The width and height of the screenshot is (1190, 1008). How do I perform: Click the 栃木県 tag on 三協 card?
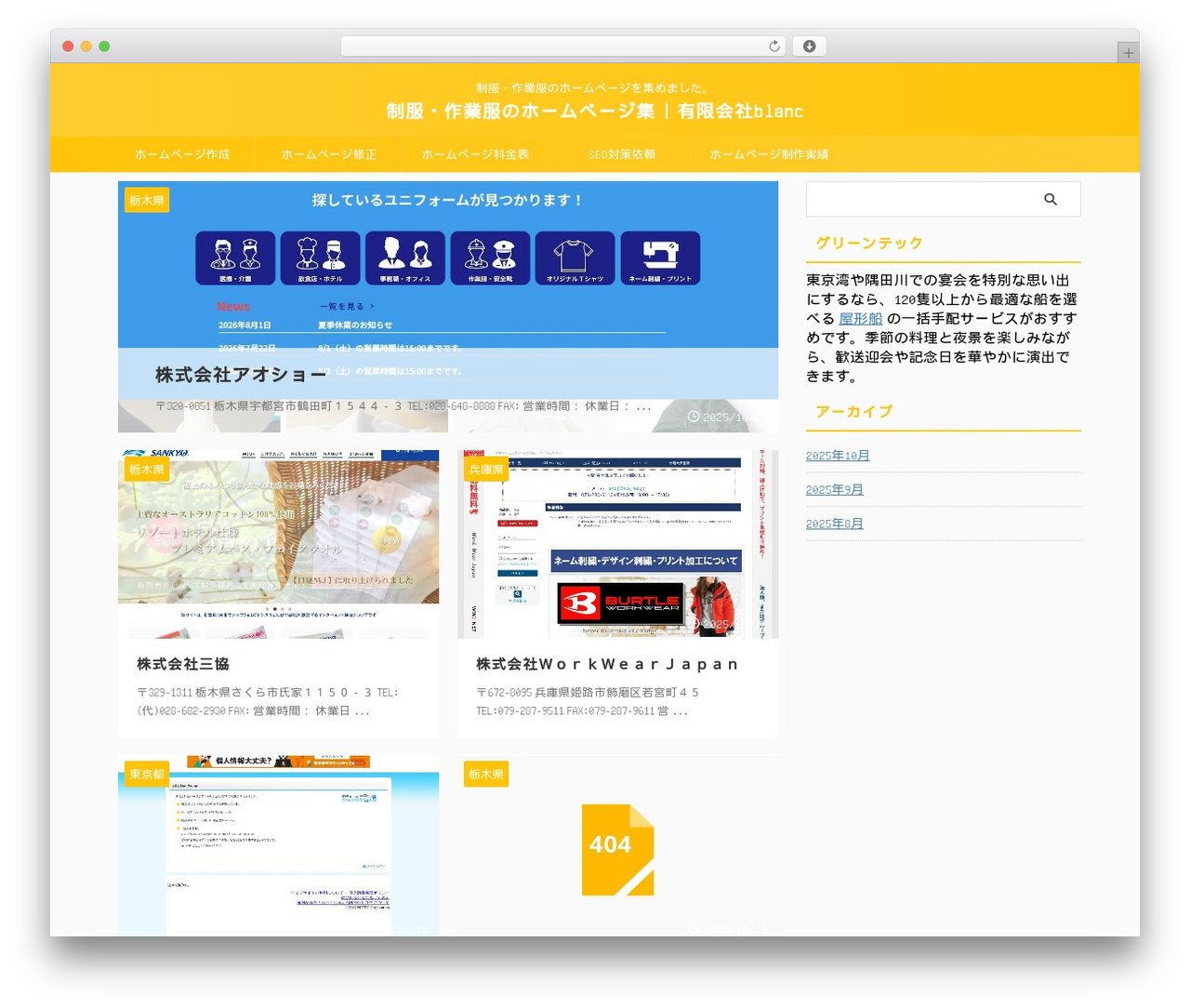147,470
